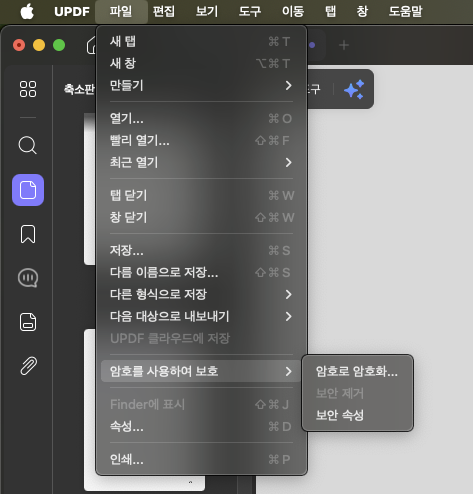Open the 도구 menu

pyautogui.click(x=250, y=12)
